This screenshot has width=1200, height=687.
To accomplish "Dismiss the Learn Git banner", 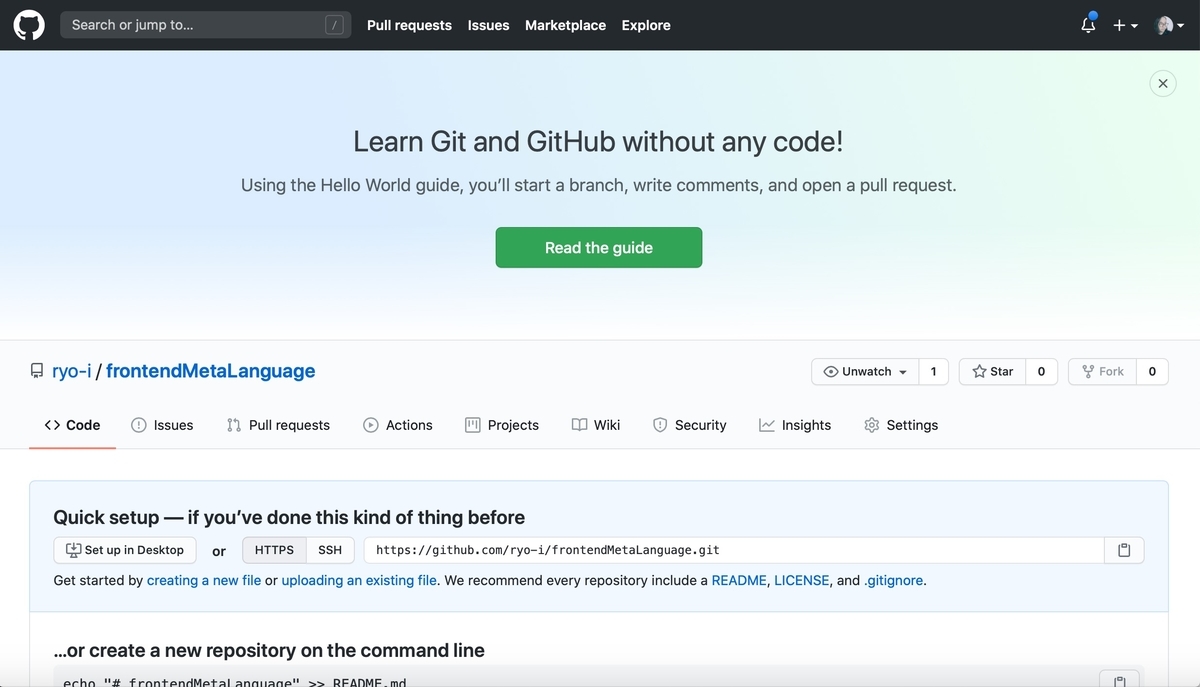I will click(1162, 84).
